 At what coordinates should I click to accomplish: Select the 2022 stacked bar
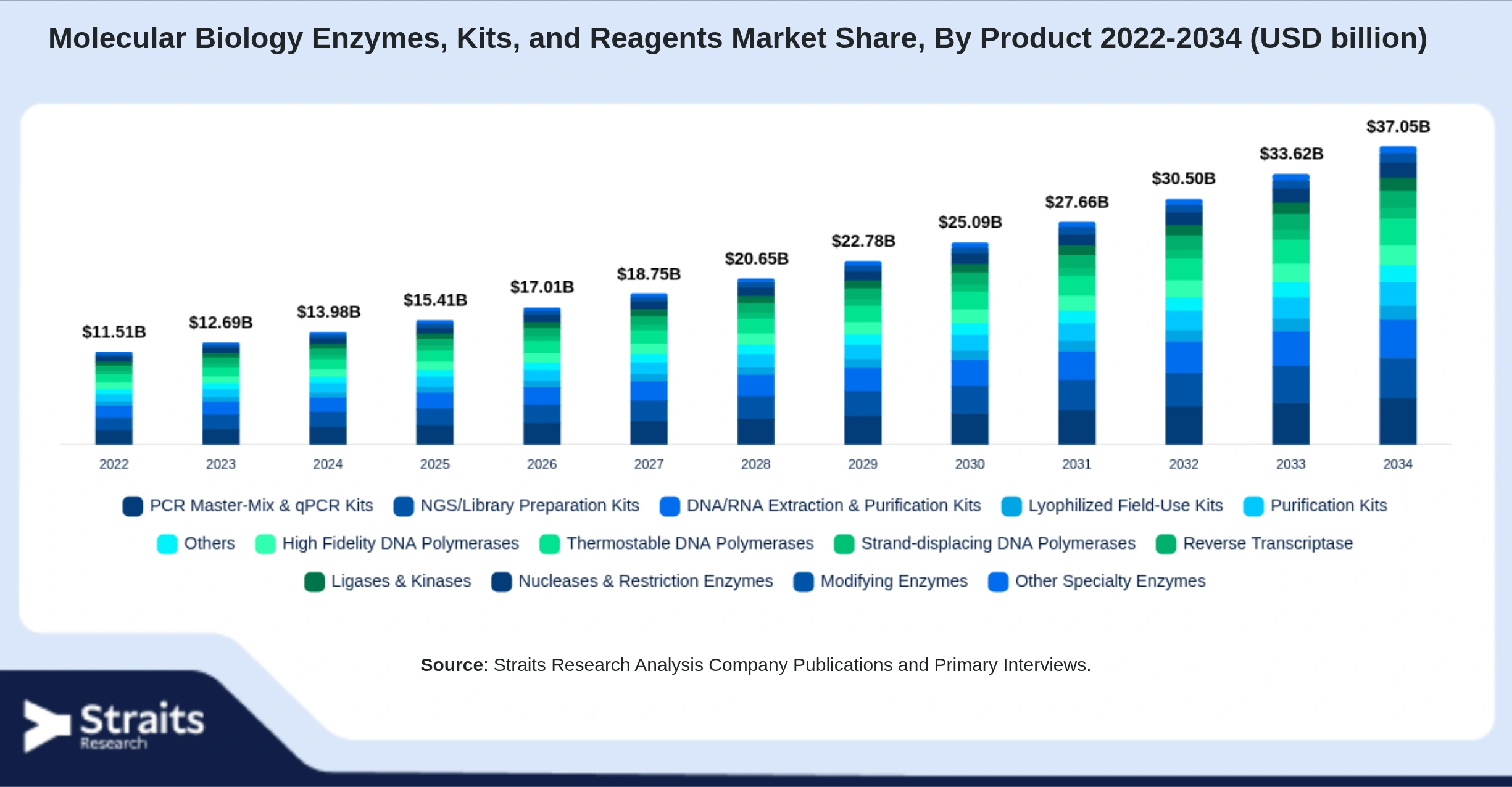[x=114, y=398]
